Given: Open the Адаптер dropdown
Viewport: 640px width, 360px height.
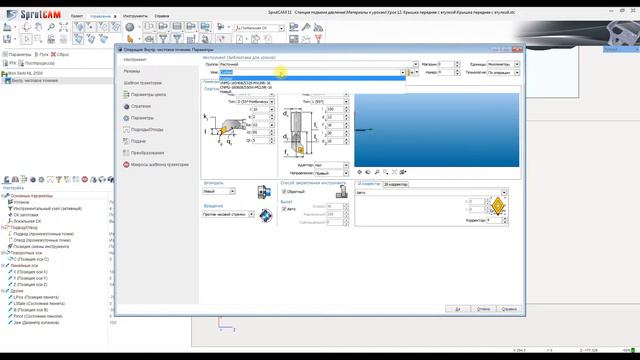Looking at the screenshot, I should point(331,165).
